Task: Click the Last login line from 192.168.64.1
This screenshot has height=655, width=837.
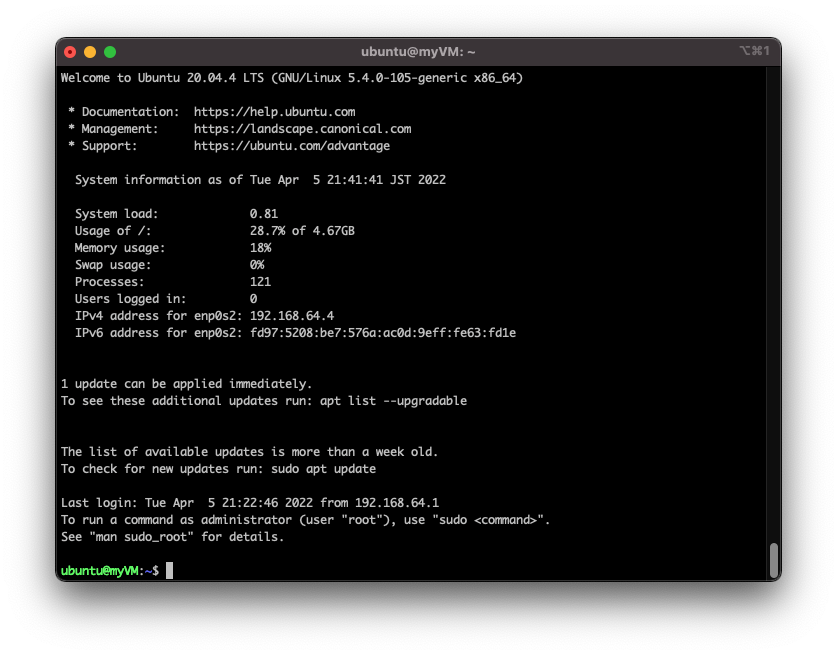Action: 250,503
